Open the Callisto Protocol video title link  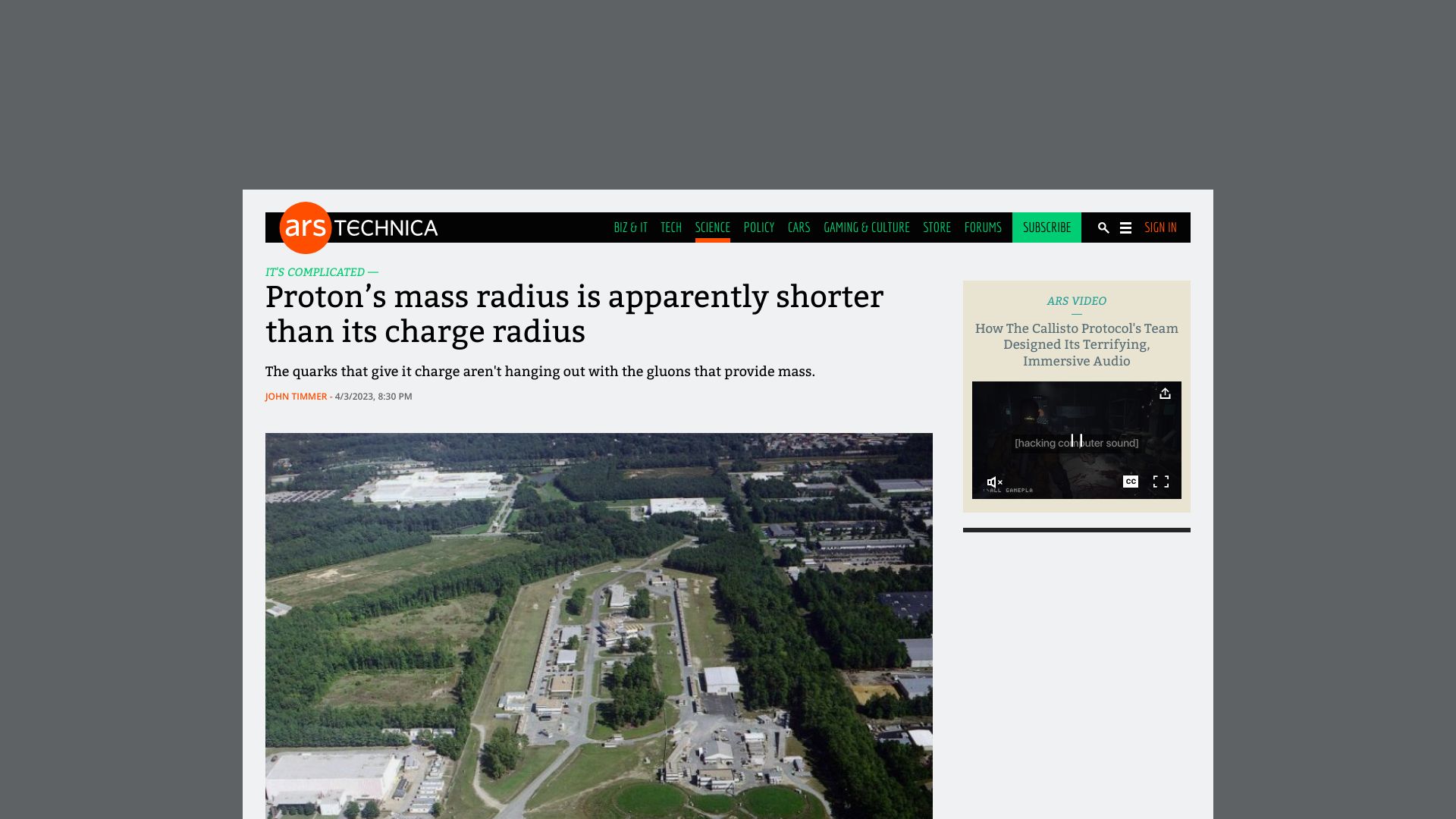click(x=1076, y=344)
